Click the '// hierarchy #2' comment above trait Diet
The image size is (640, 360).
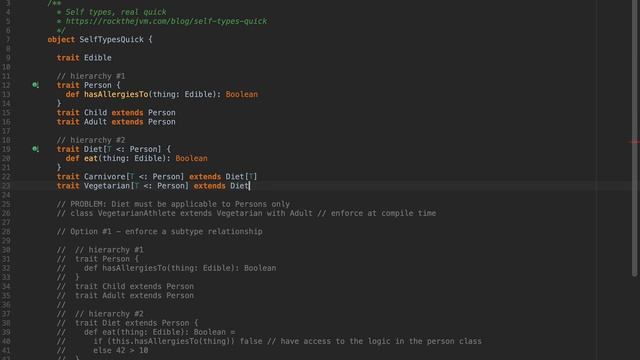[x=91, y=140]
